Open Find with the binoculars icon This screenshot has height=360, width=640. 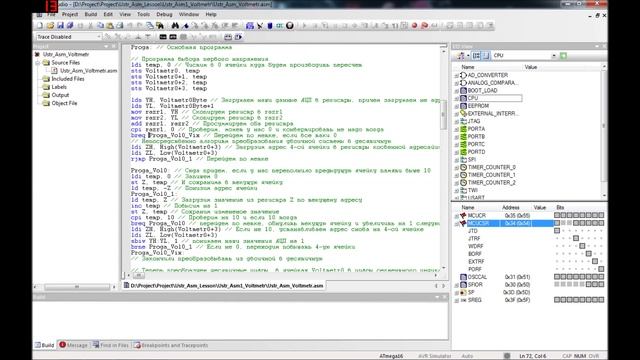175,25
